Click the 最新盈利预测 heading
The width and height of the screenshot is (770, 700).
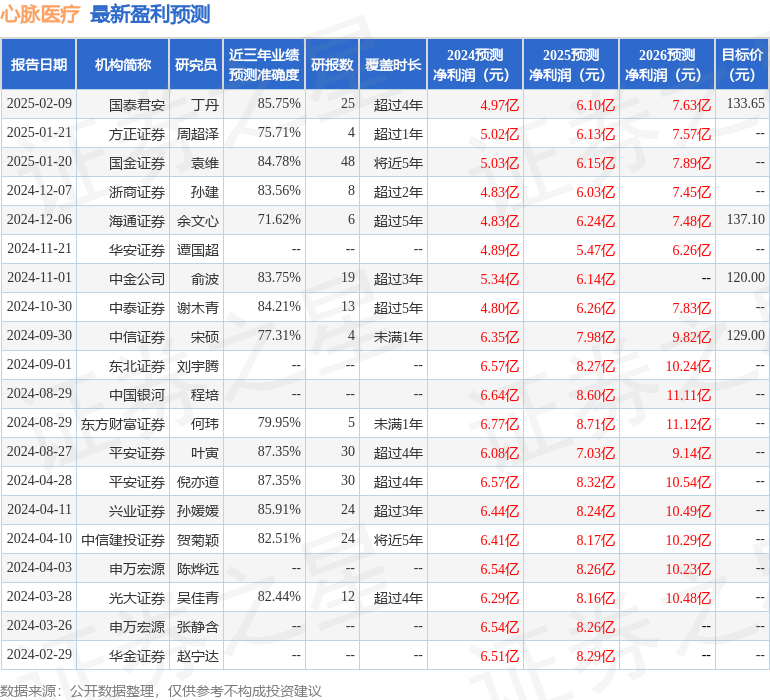(x=150, y=14)
